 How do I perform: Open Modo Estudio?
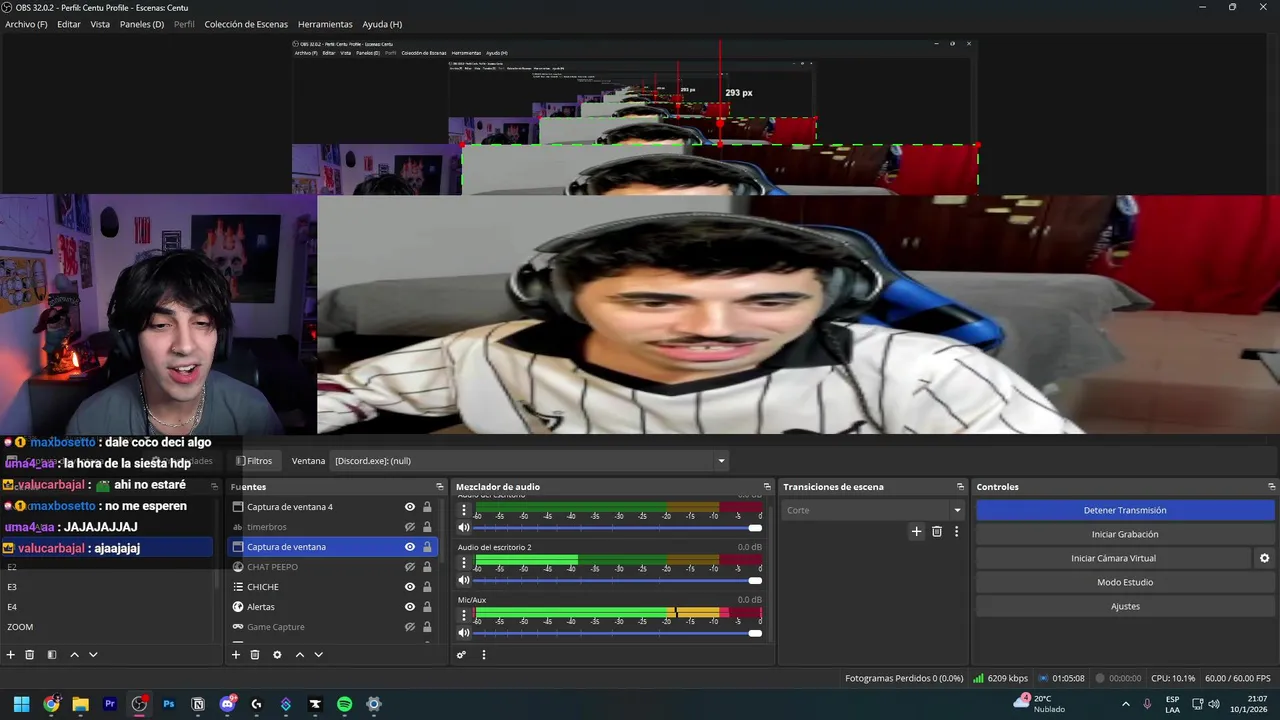[x=1125, y=582]
